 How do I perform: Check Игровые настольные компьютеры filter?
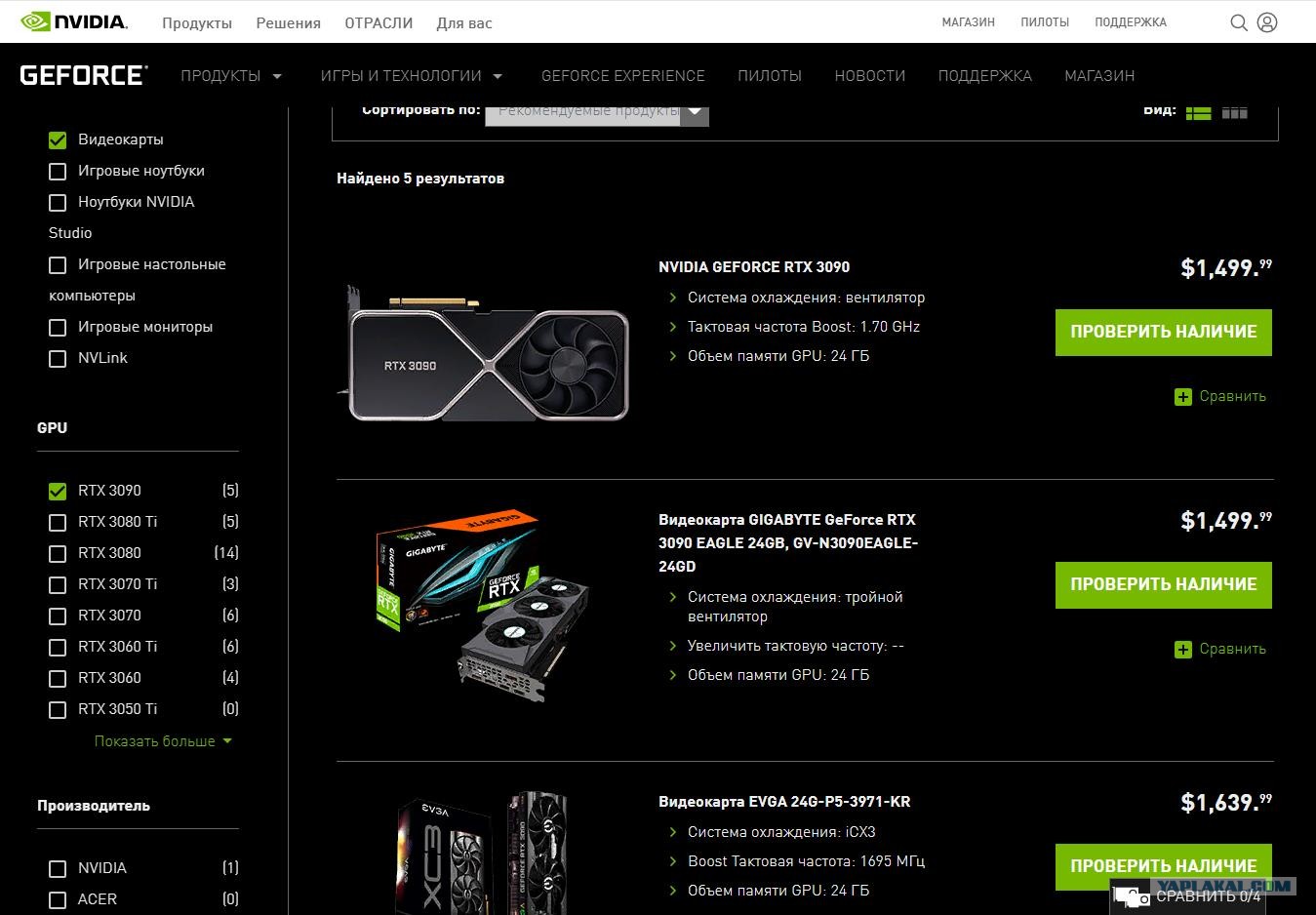(x=58, y=265)
